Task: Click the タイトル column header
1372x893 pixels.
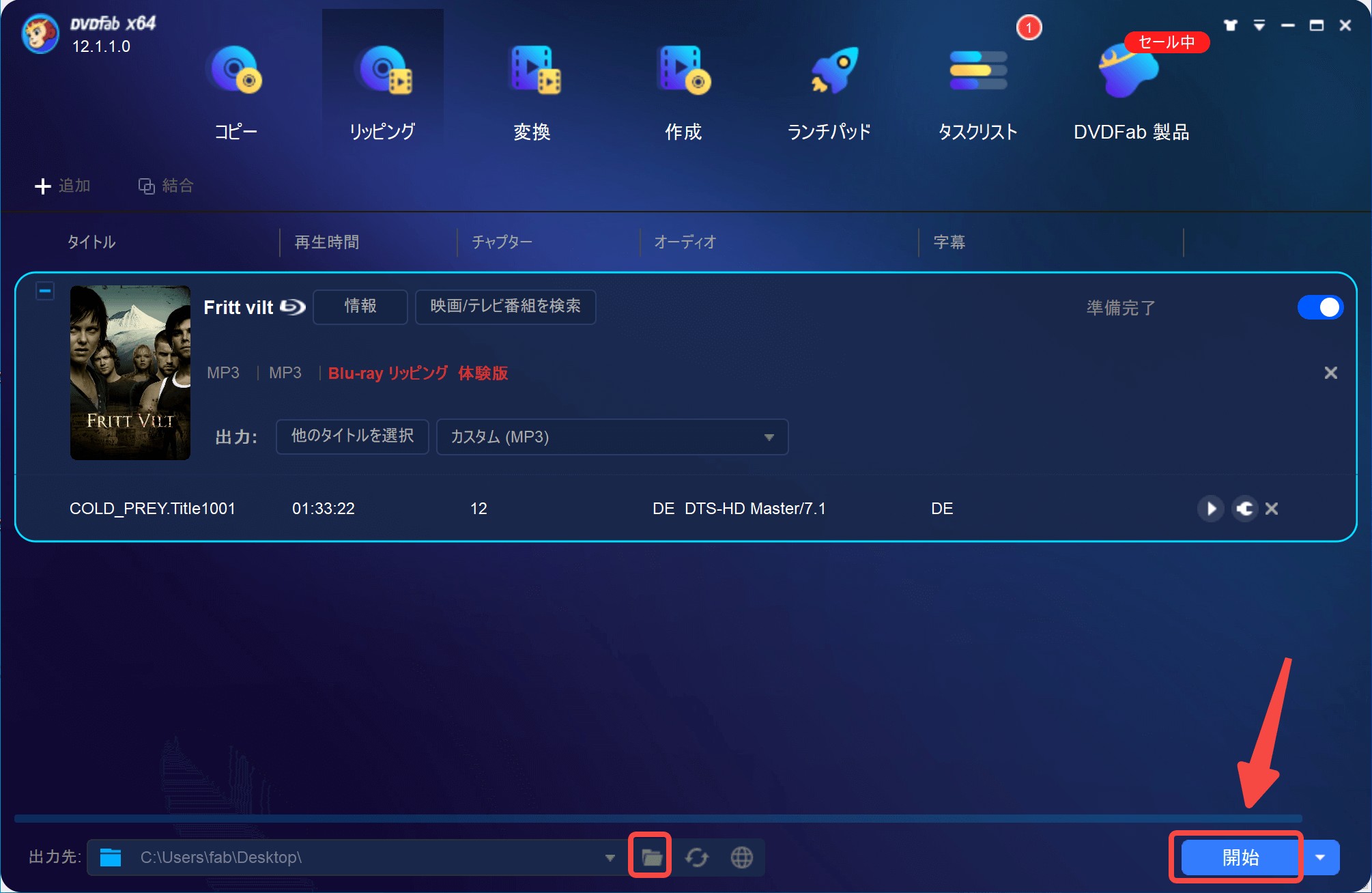Action: 91,242
